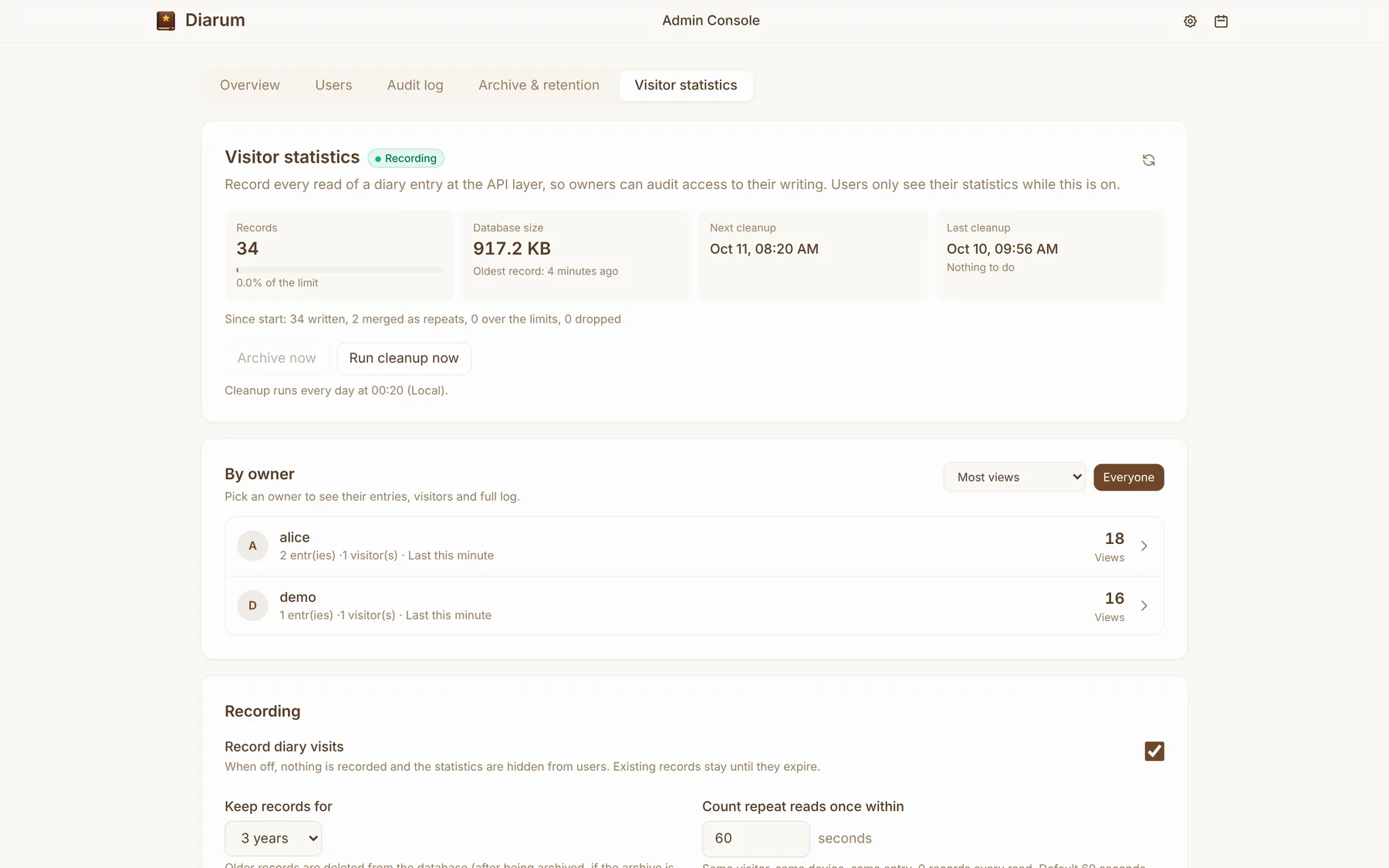
Task: Switch to the Users tab
Action: coord(333,86)
